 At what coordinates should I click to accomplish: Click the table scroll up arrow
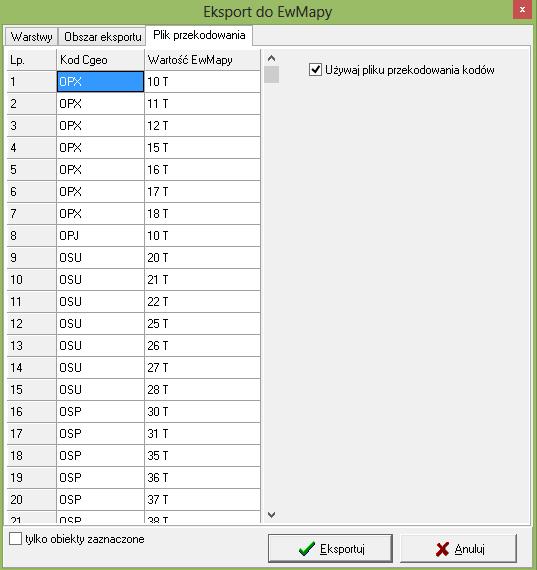(x=271, y=58)
